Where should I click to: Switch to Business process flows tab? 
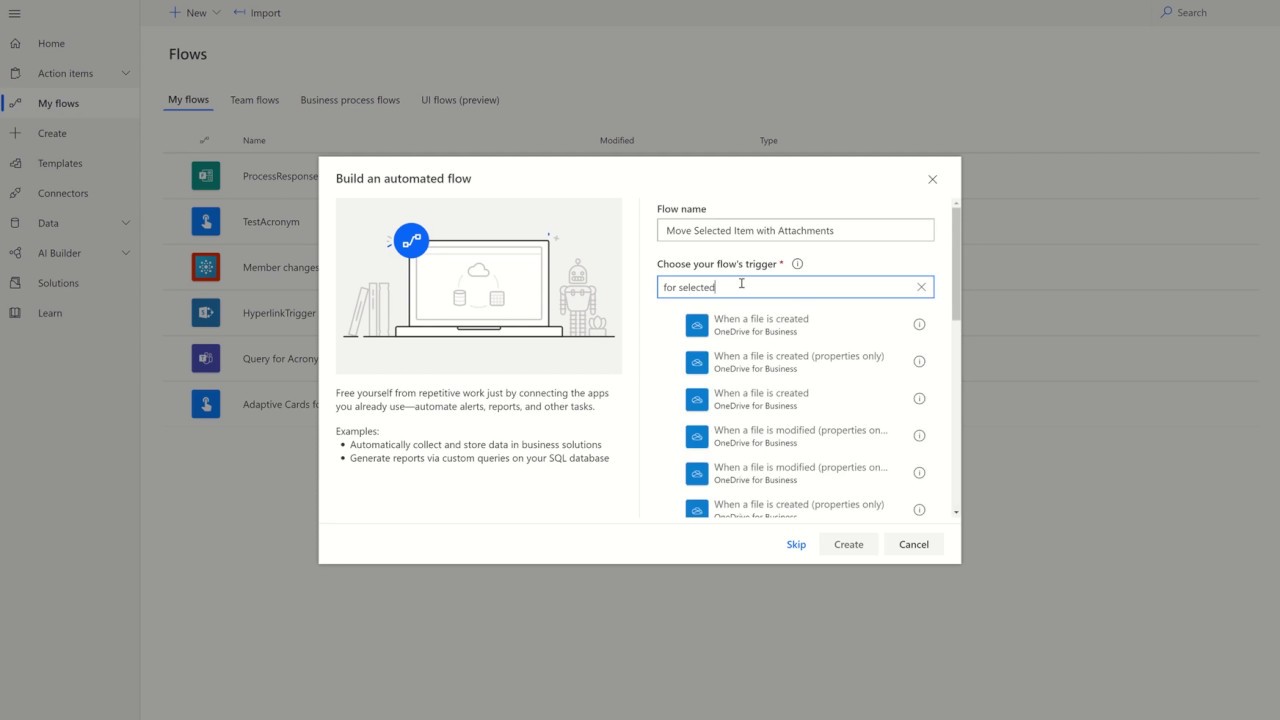click(x=350, y=100)
